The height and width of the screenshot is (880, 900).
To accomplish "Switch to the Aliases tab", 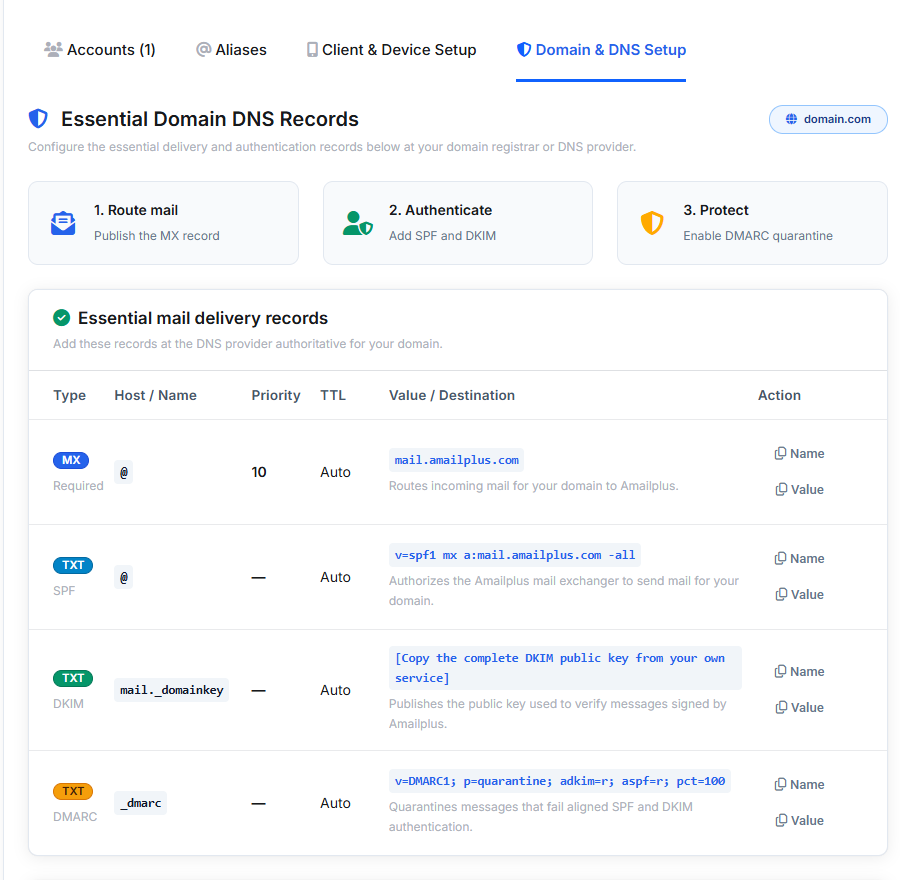I will pyautogui.click(x=231, y=50).
